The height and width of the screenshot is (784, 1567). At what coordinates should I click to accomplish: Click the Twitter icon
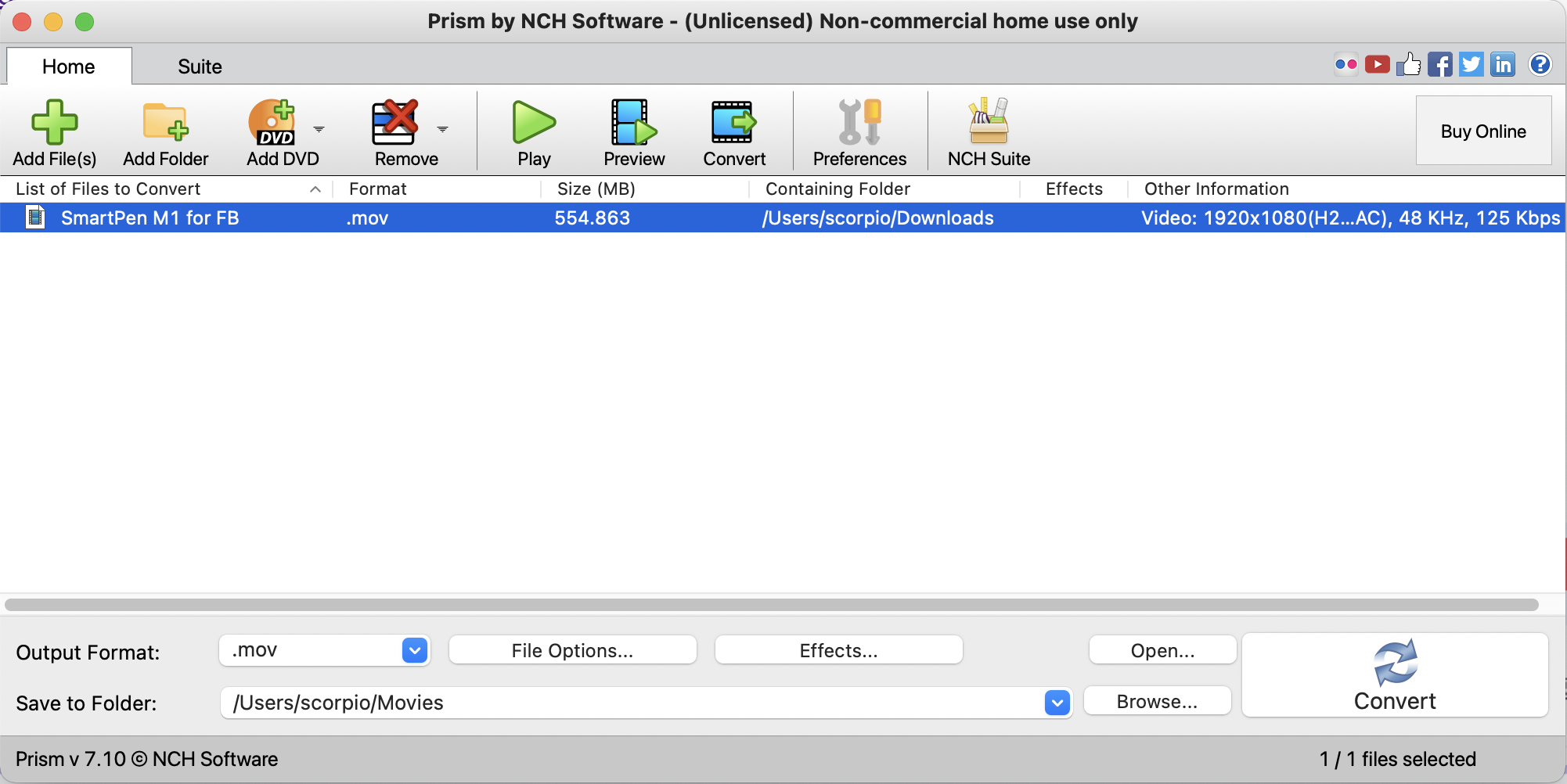pyautogui.click(x=1472, y=64)
